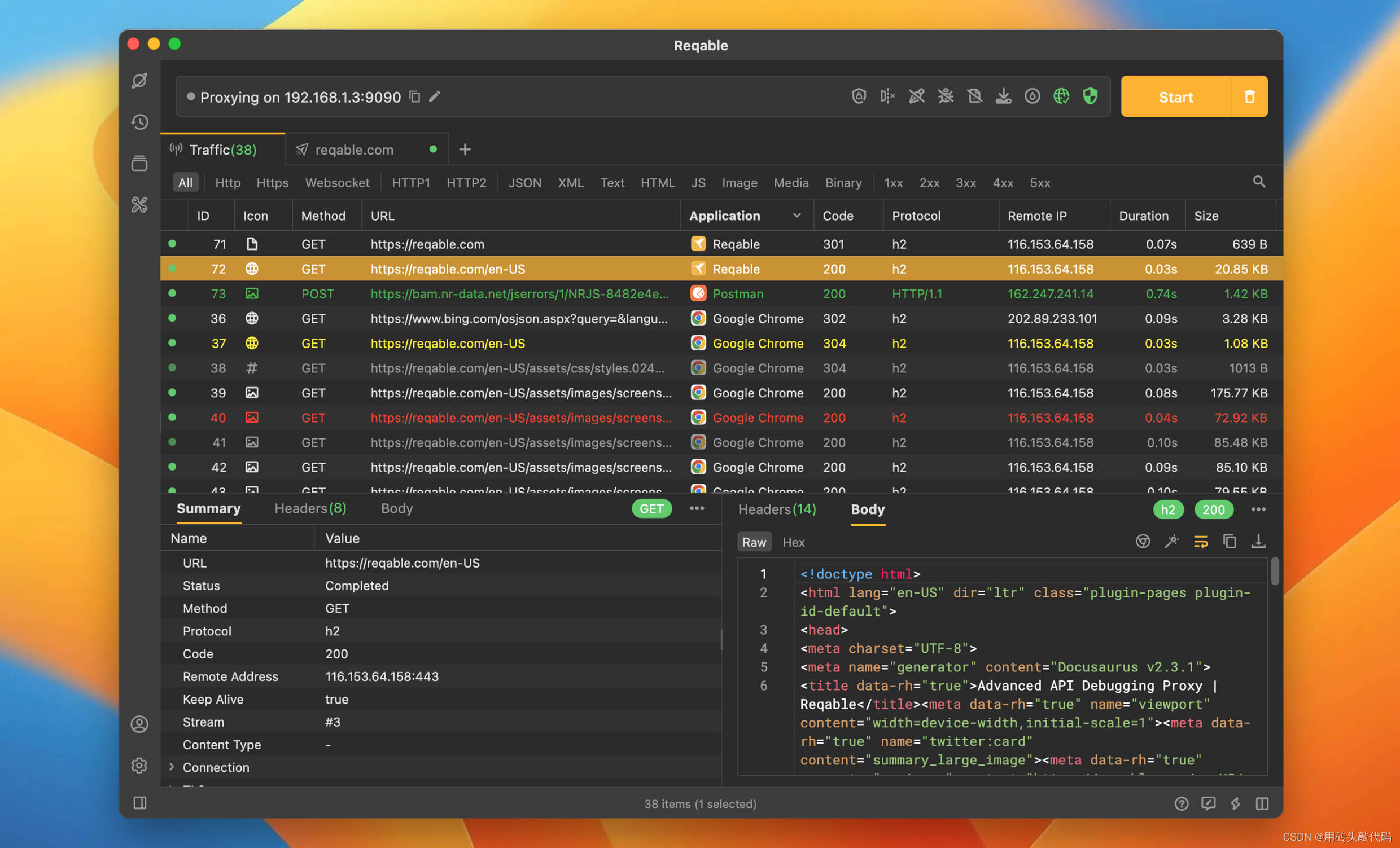Click the green globe system proxy icon

1061,96
